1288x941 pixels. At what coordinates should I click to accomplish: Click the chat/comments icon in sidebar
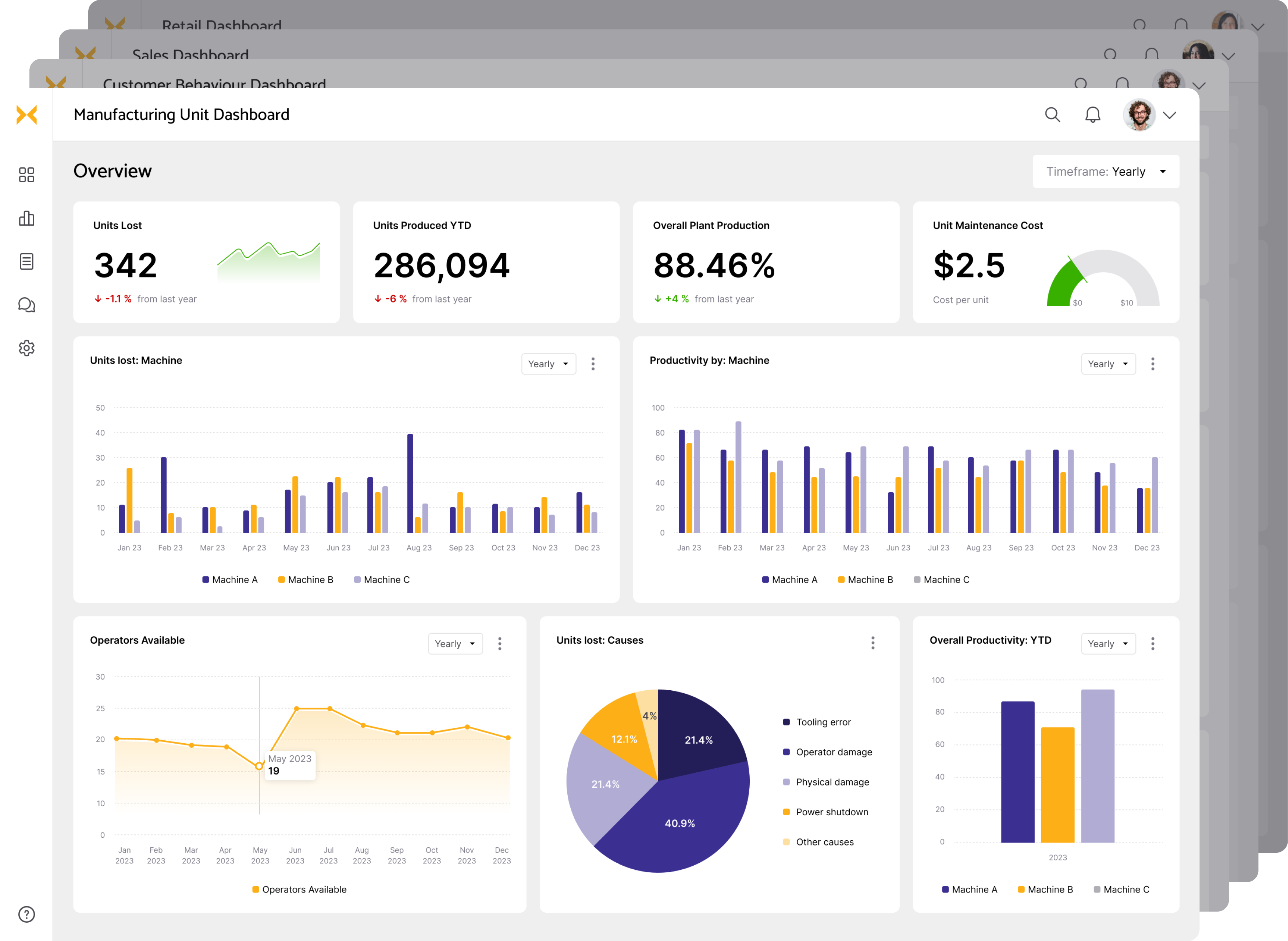(x=27, y=305)
